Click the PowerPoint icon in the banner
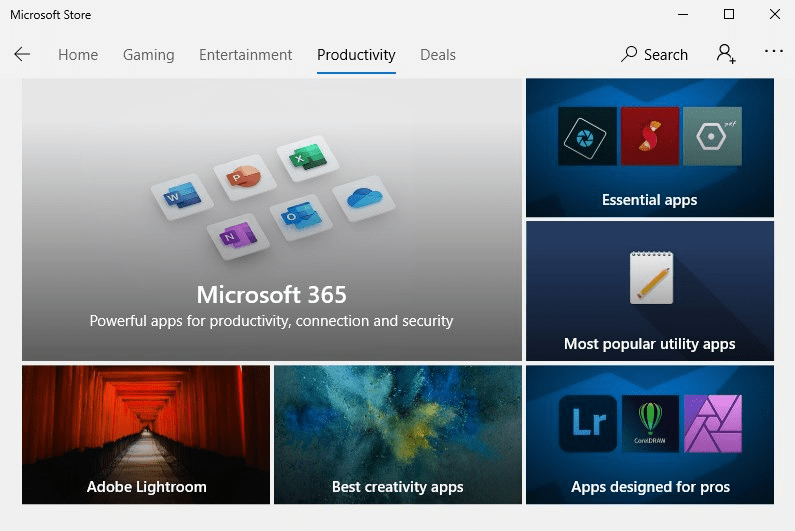 [x=245, y=177]
